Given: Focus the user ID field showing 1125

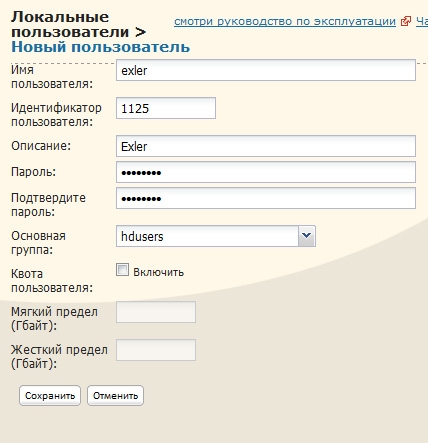Looking at the screenshot, I should coord(166,108).
